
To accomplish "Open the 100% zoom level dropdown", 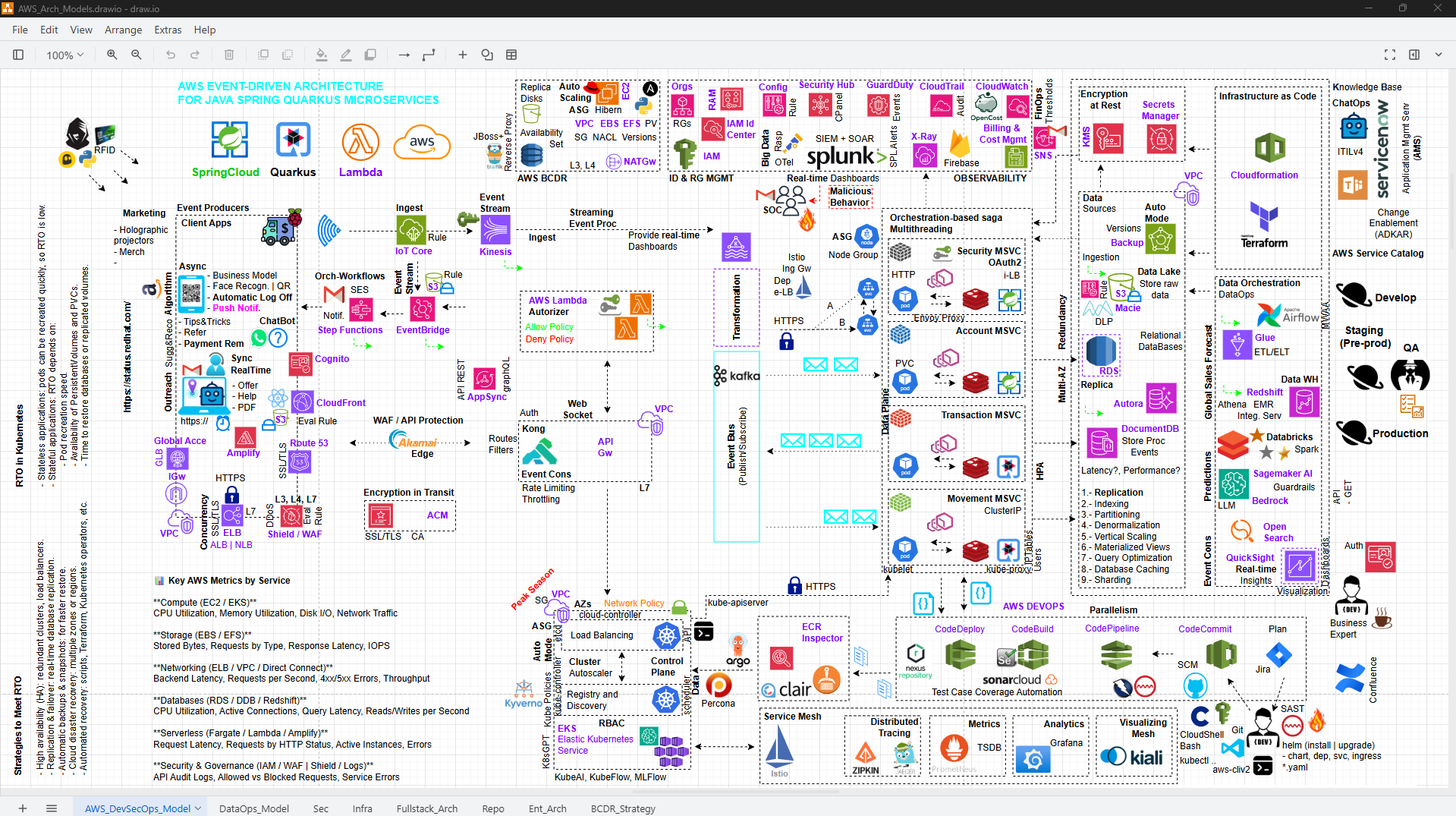I will point(64,55).
